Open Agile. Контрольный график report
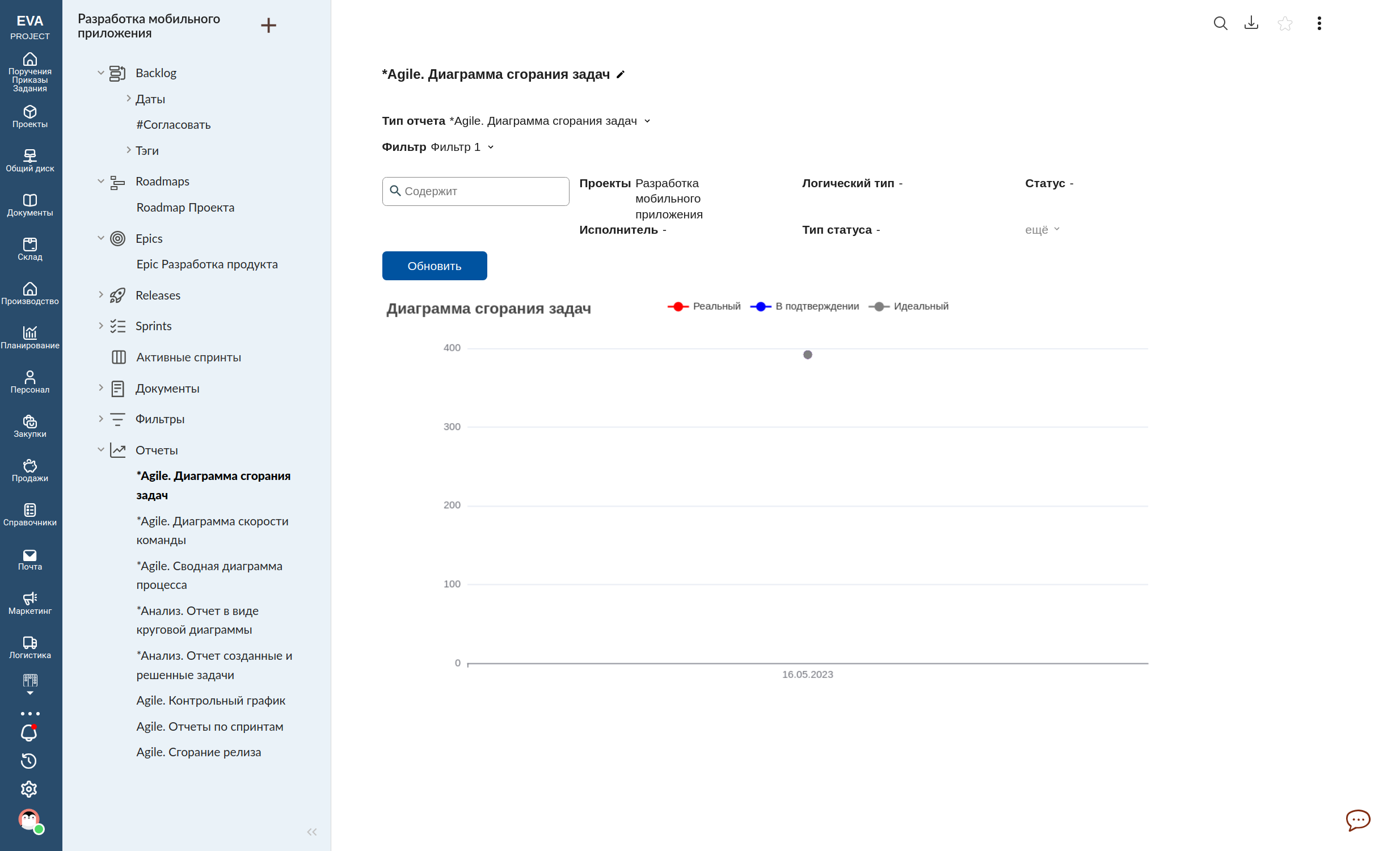The image size is (1400, 851). coord(210,700)
